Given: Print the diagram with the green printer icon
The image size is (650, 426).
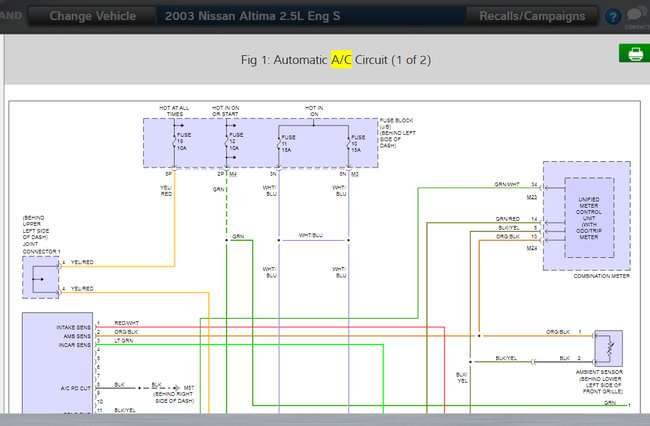Looking at the screenshot, I should click(635, 53).
